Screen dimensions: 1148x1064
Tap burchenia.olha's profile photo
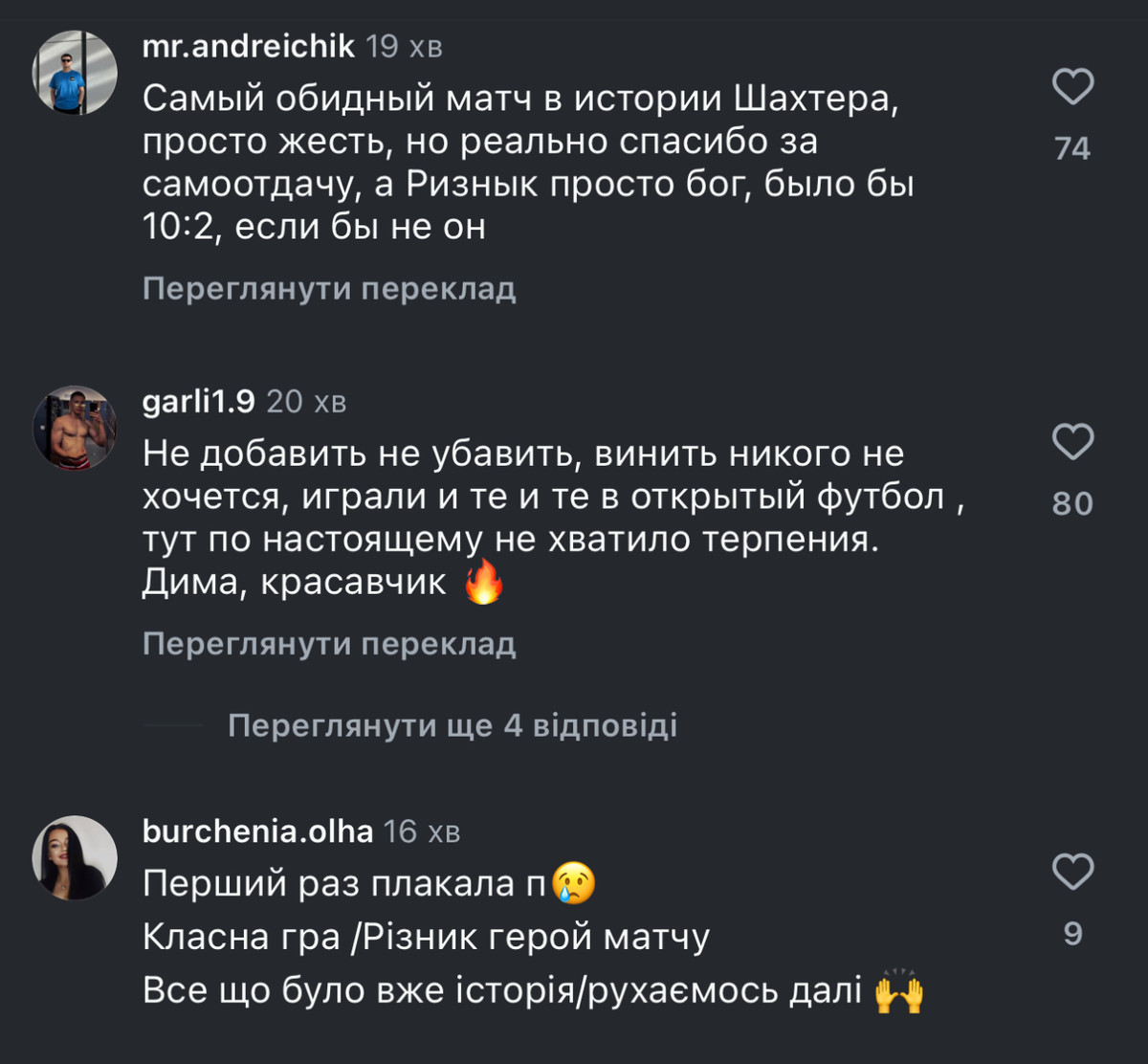[x=75, y=857]
